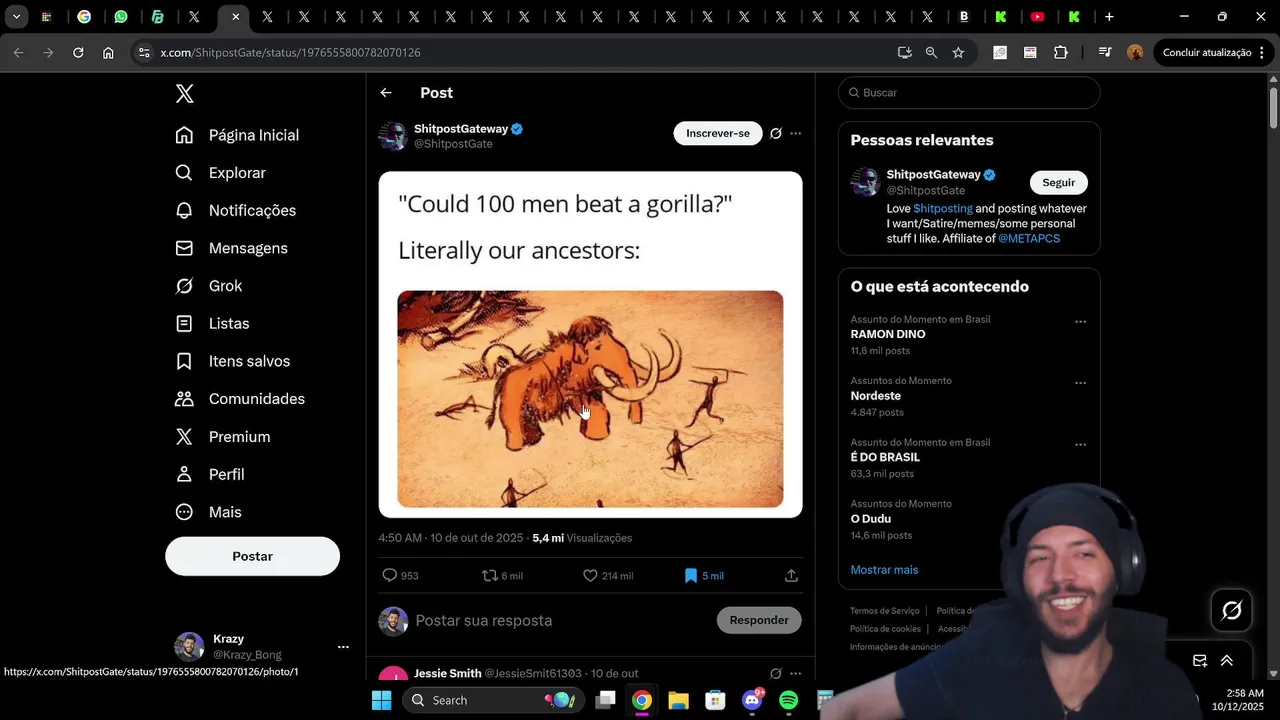Click Grok icon on Jessie Smith reply

click(x=776, y=673)
